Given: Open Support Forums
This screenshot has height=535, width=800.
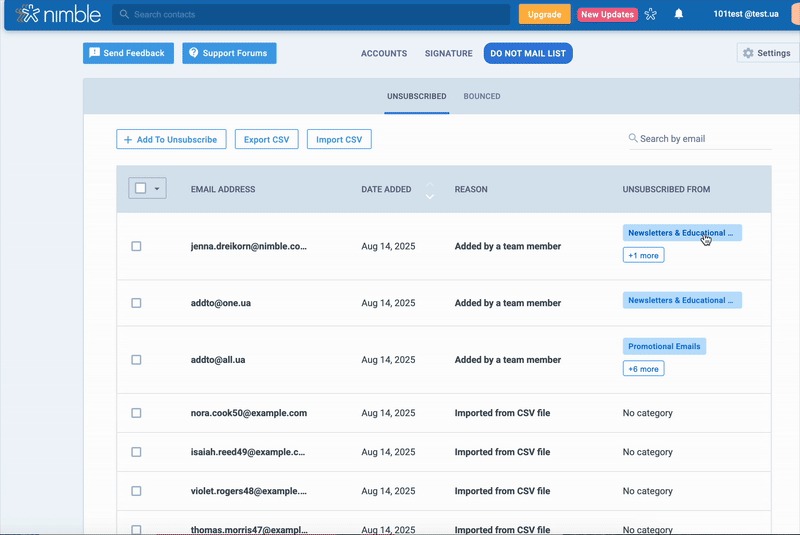Looking at the screenshot, I should (x=229, y=53).
